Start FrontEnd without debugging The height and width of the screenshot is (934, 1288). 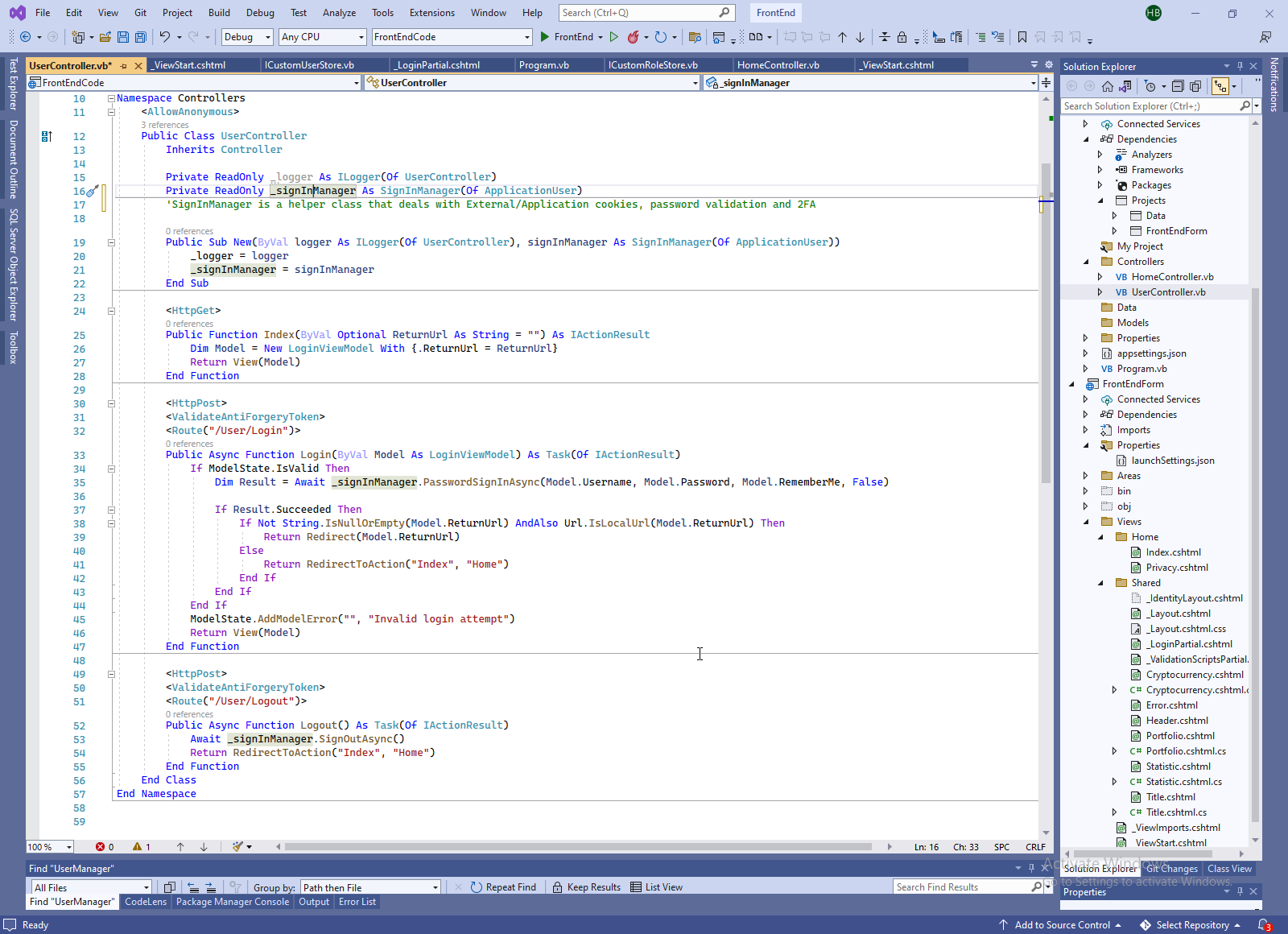coord(614,37)
